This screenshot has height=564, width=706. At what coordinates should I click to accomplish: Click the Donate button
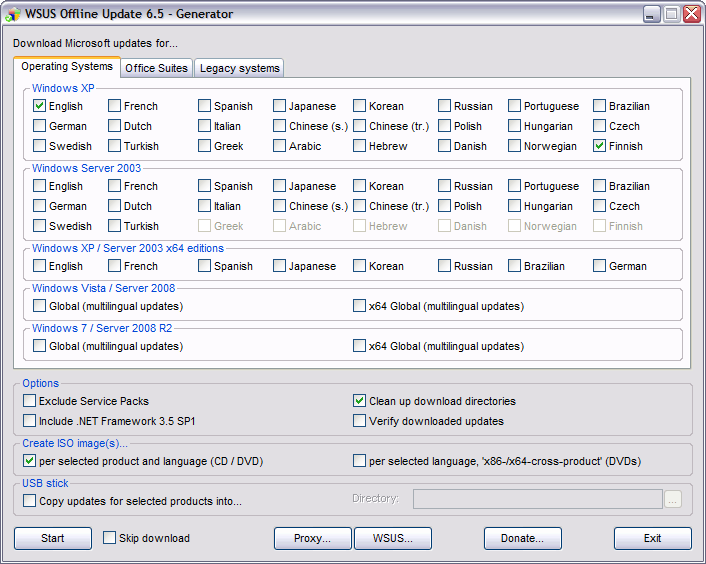523,538
